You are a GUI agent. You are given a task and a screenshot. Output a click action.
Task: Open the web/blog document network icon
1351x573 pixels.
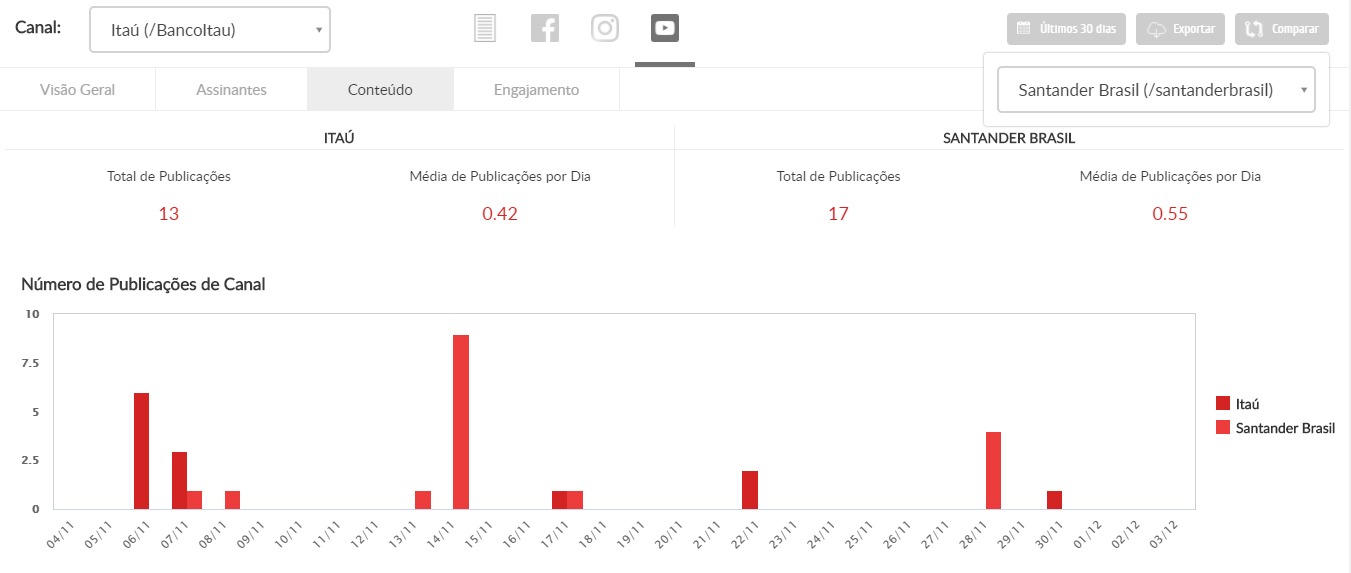pos(485,29)
